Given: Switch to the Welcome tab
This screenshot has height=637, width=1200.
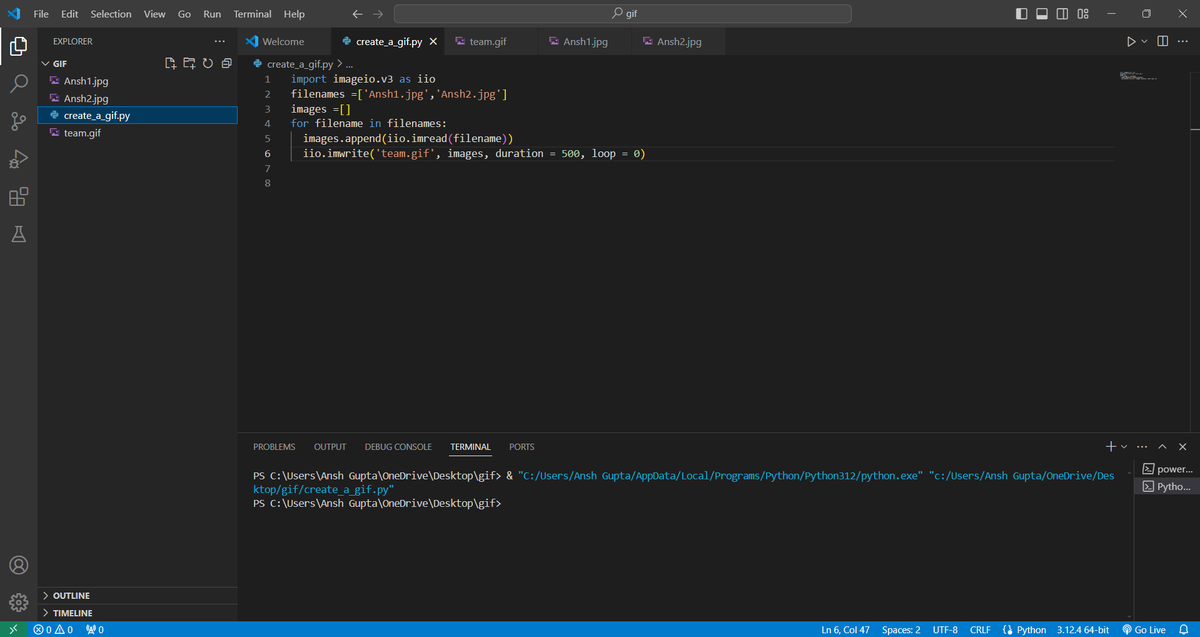Looking at the screenshot, I should 284,42.
